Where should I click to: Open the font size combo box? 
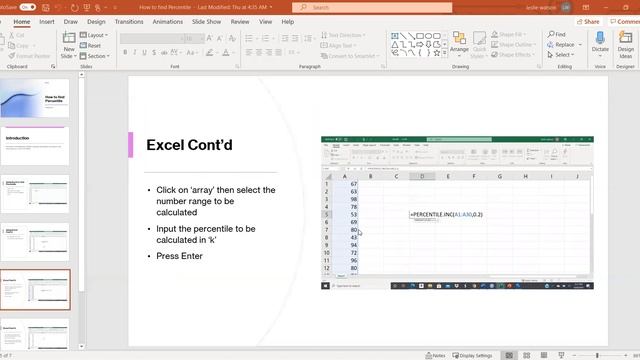click(x=194, y=38)
